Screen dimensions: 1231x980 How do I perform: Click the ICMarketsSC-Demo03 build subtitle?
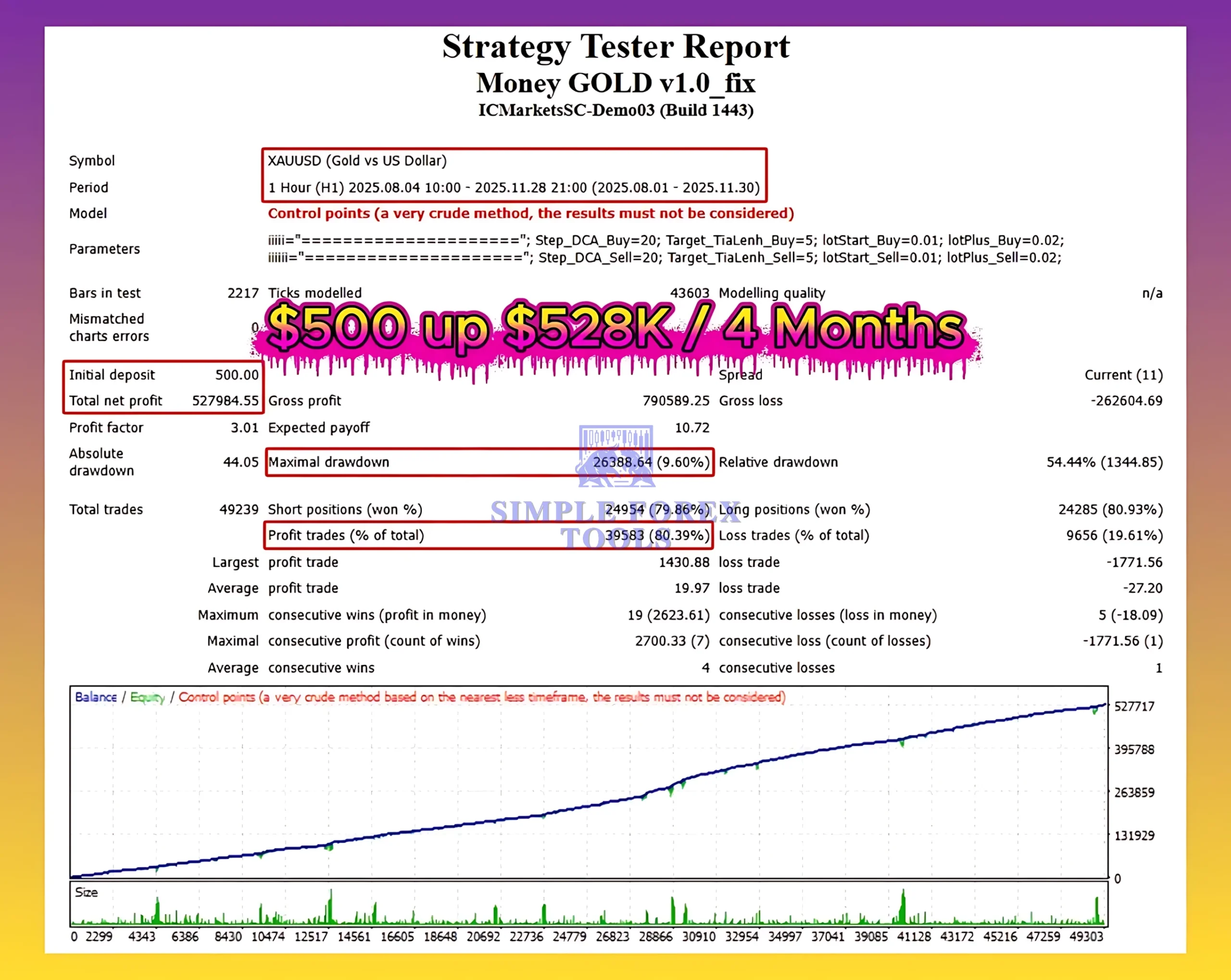[x=615, y=110]
